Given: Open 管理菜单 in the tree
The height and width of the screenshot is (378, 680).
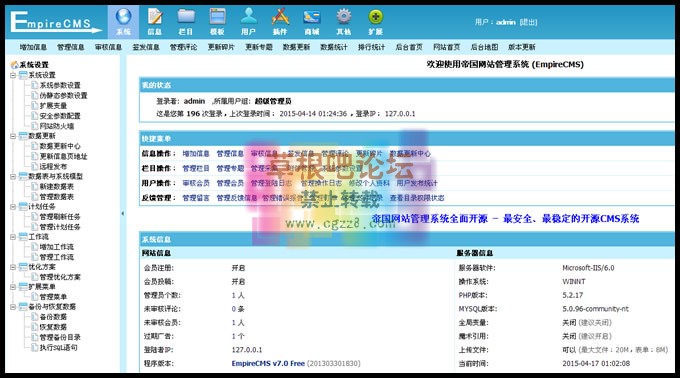Looking at the screenshot, I should (x=53, y=297).
